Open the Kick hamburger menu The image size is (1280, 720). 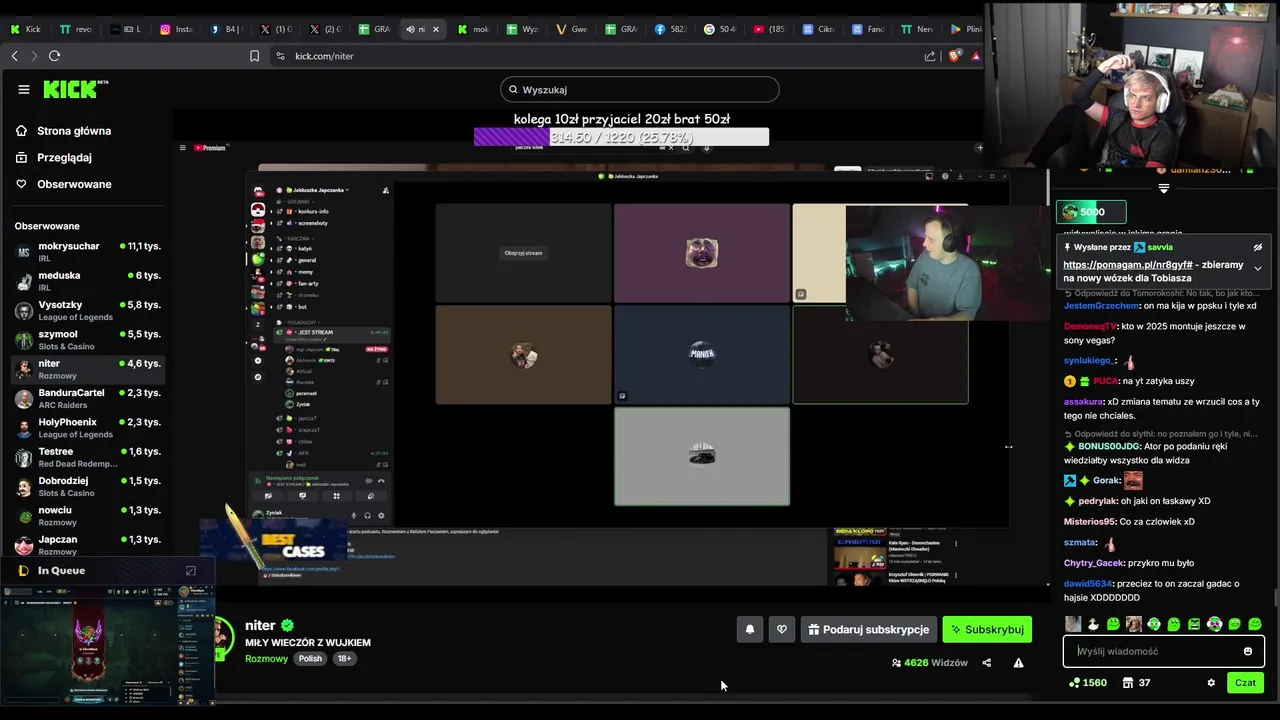pyautogui.click(x=24, y=89)
